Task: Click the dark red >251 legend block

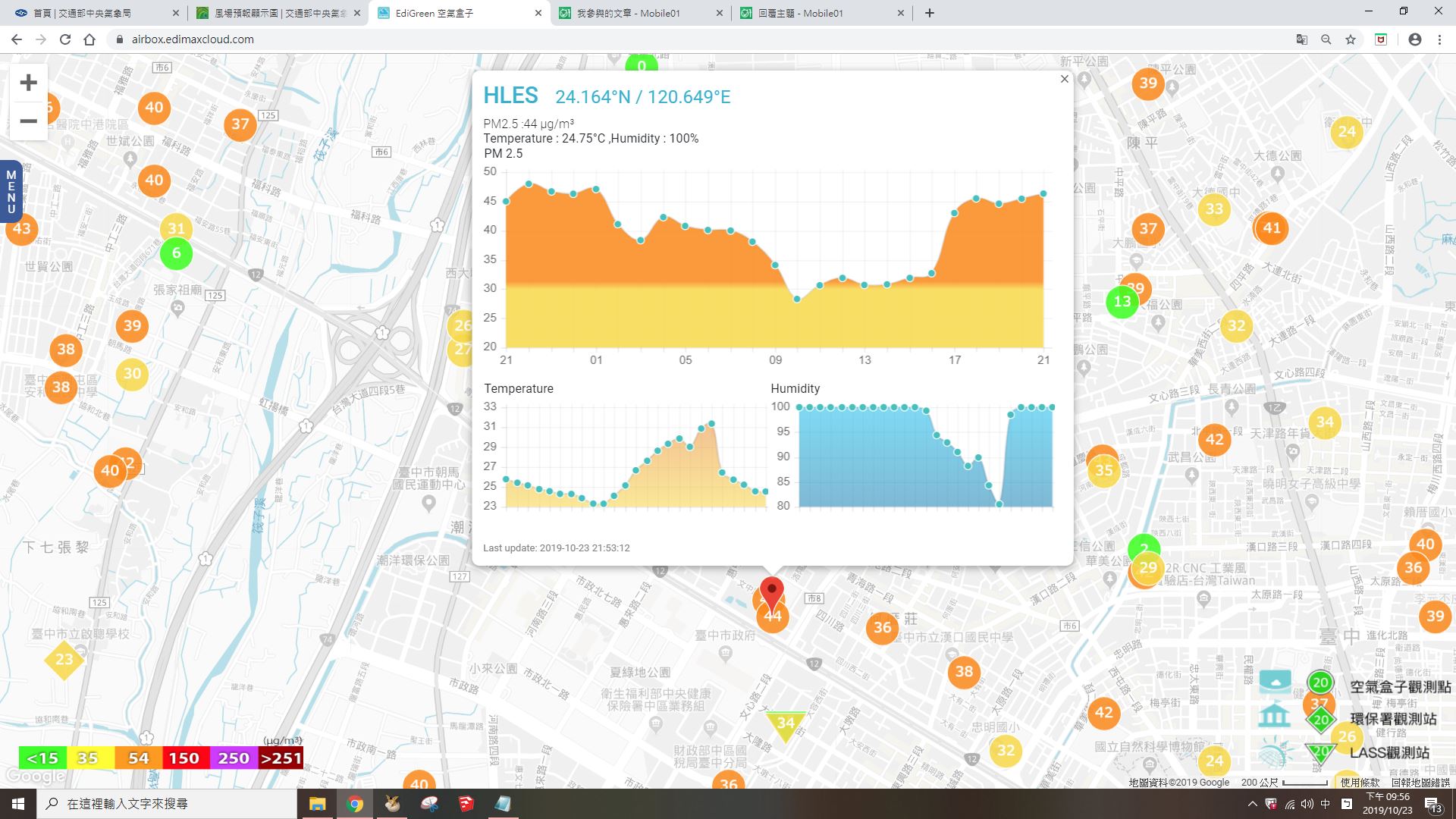Action: coord(281,758)
